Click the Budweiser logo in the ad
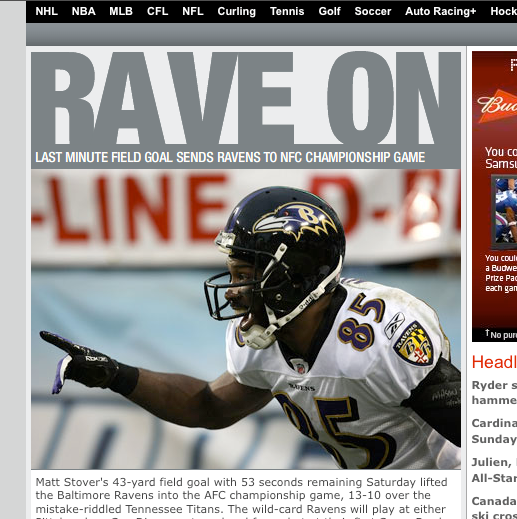The width and height of the screenshot is (517, 519). (497, 106)
